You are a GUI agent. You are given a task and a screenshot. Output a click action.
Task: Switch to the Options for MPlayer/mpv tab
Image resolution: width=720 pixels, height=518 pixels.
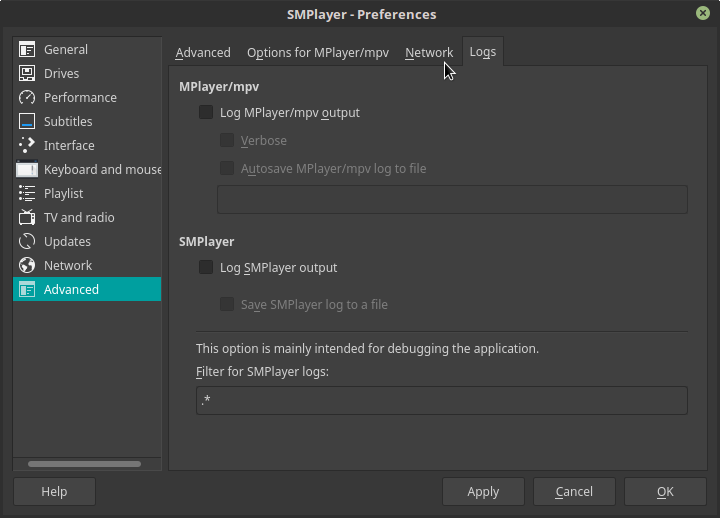[x=318, y=53]
